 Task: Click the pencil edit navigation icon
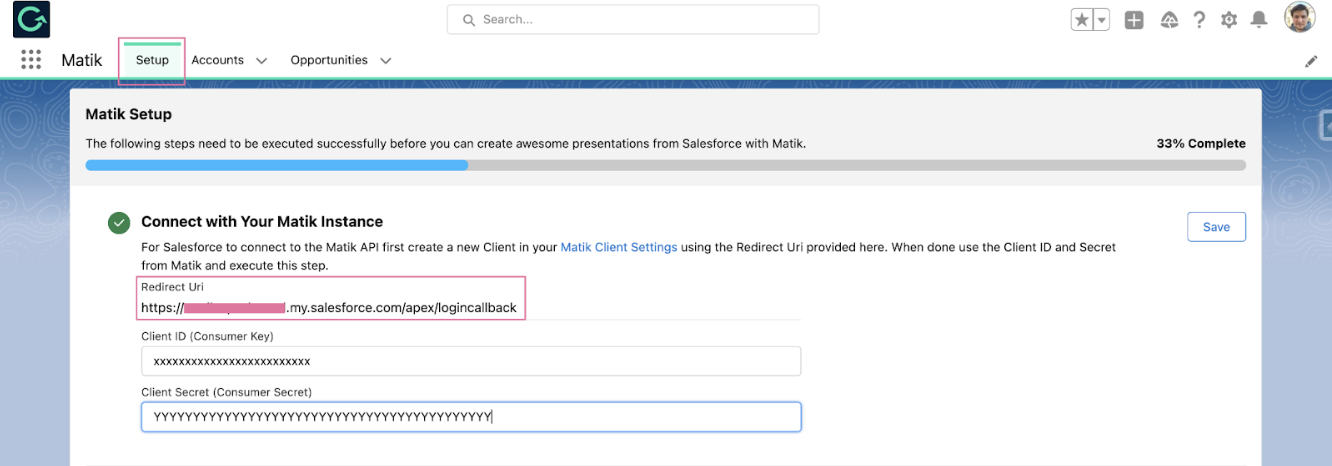coord(1311,61)
